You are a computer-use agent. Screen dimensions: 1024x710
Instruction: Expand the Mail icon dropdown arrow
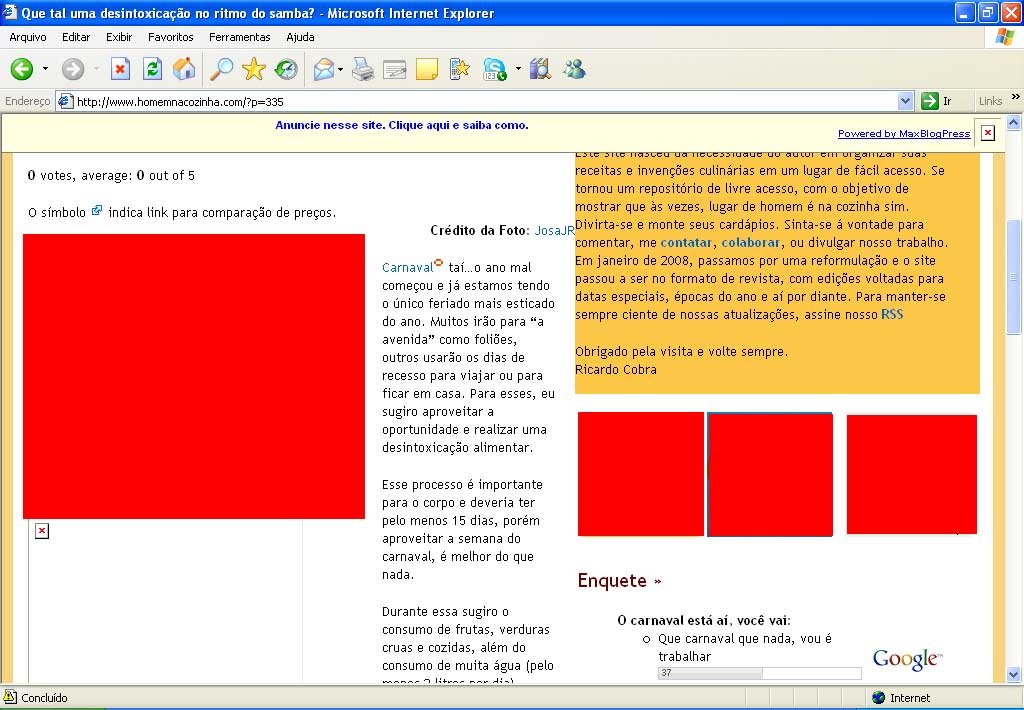[x=340, y=69]
